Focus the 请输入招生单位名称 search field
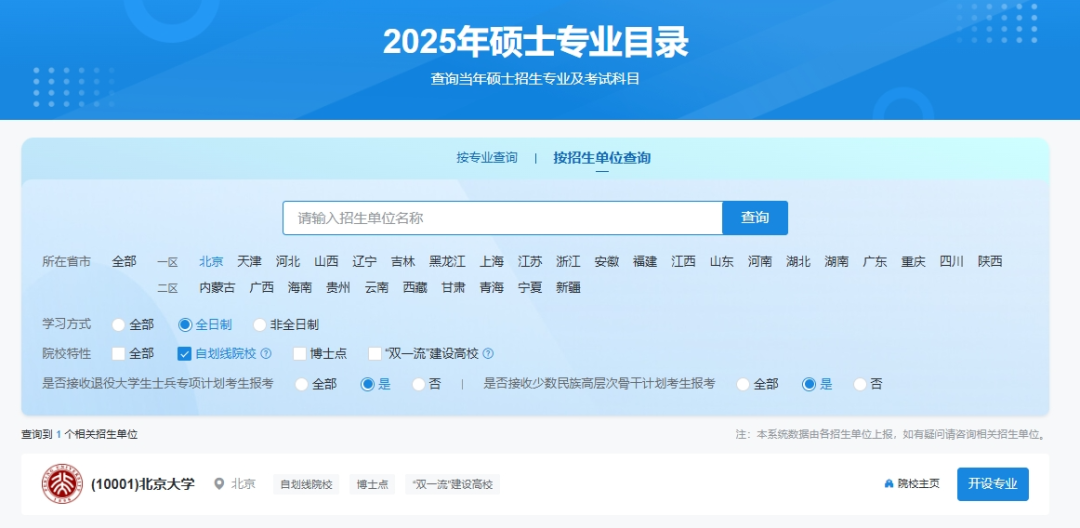This screenshot has height=528, width=1080. [x=502, y=218]
